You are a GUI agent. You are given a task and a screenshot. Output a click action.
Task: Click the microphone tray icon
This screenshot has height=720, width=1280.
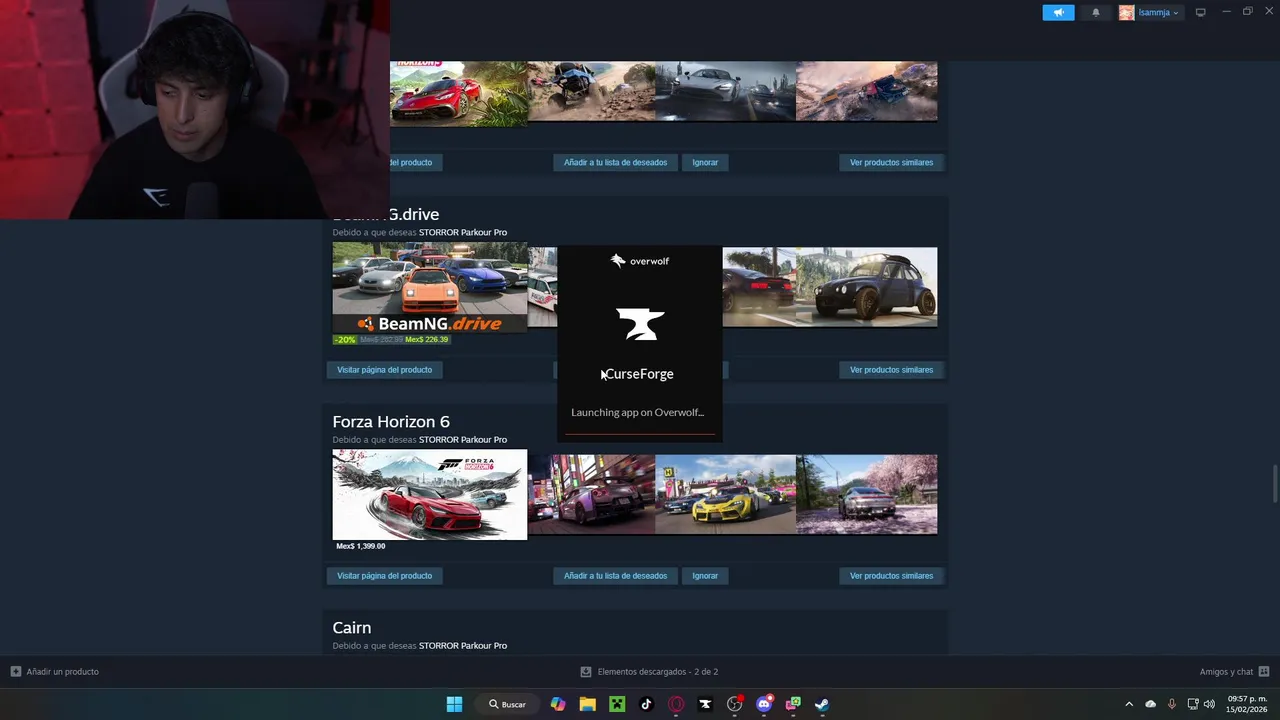pos(1172,704)
